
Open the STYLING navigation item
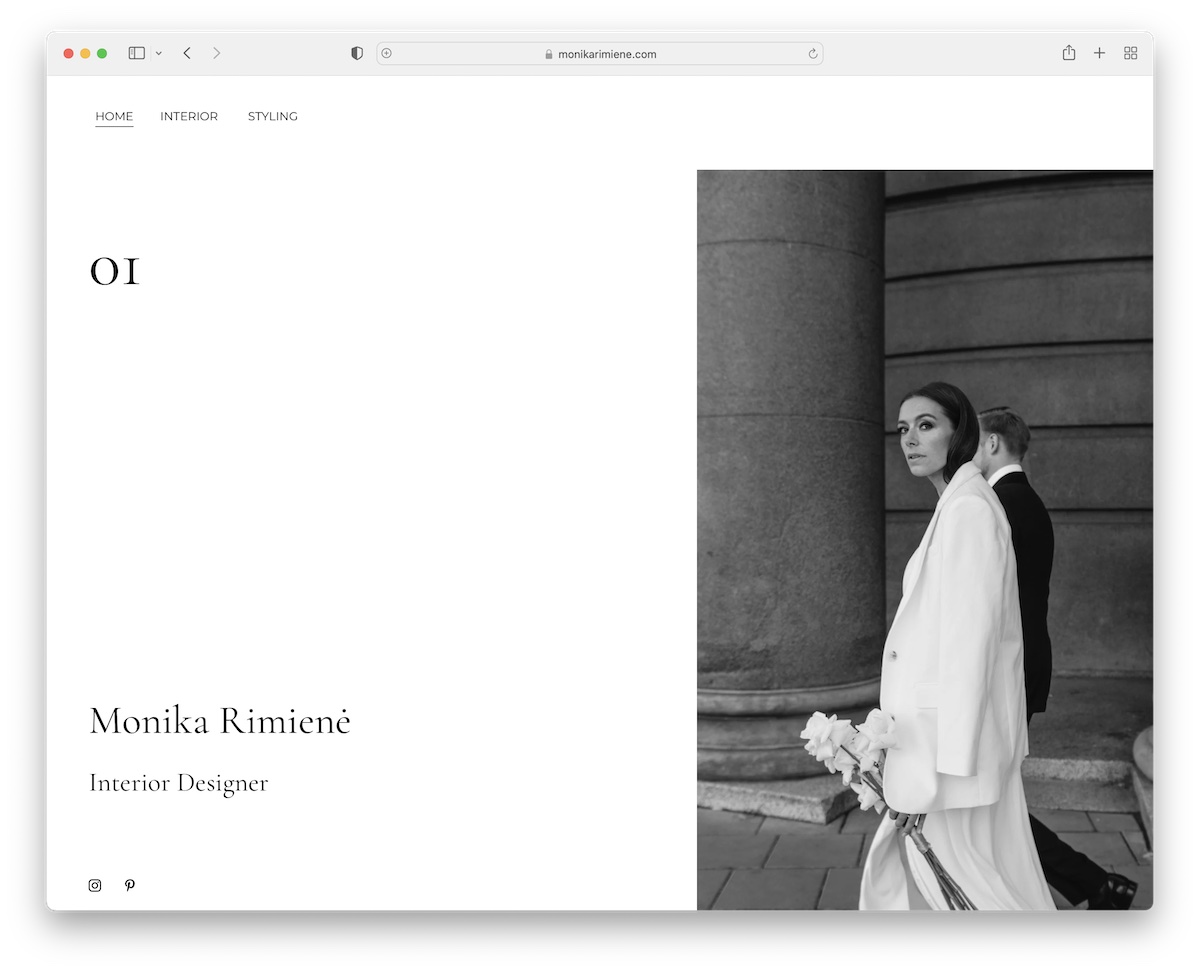pyautogui.click(x=272, y=116)
